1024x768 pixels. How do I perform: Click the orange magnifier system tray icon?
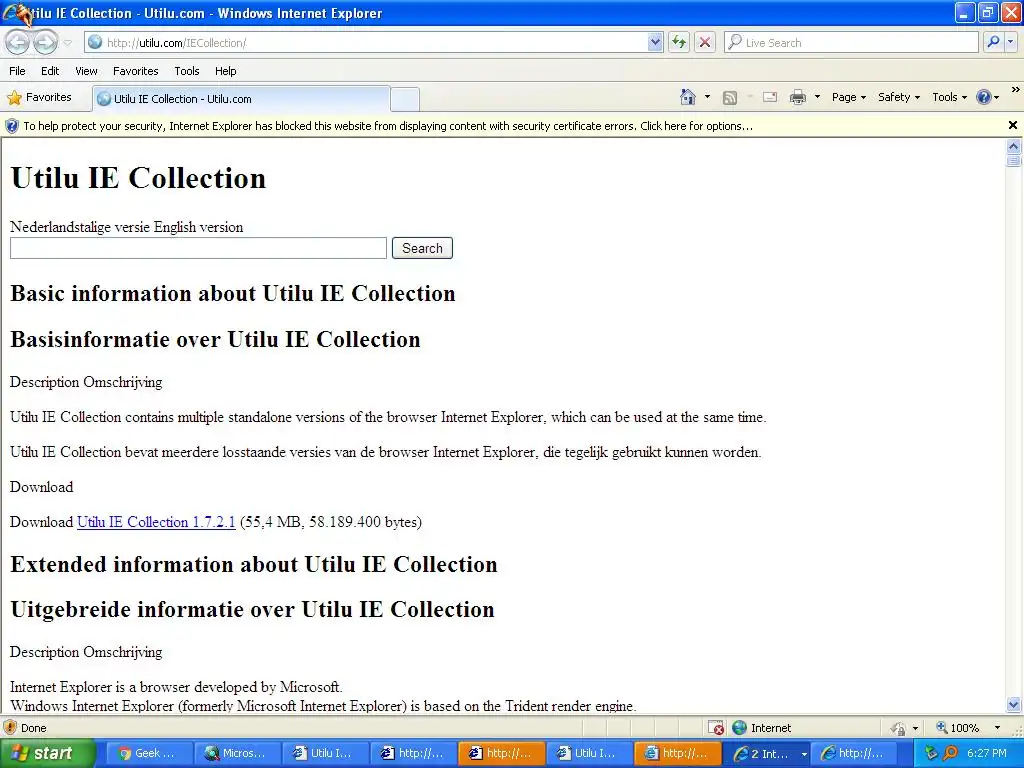[951, 753]
